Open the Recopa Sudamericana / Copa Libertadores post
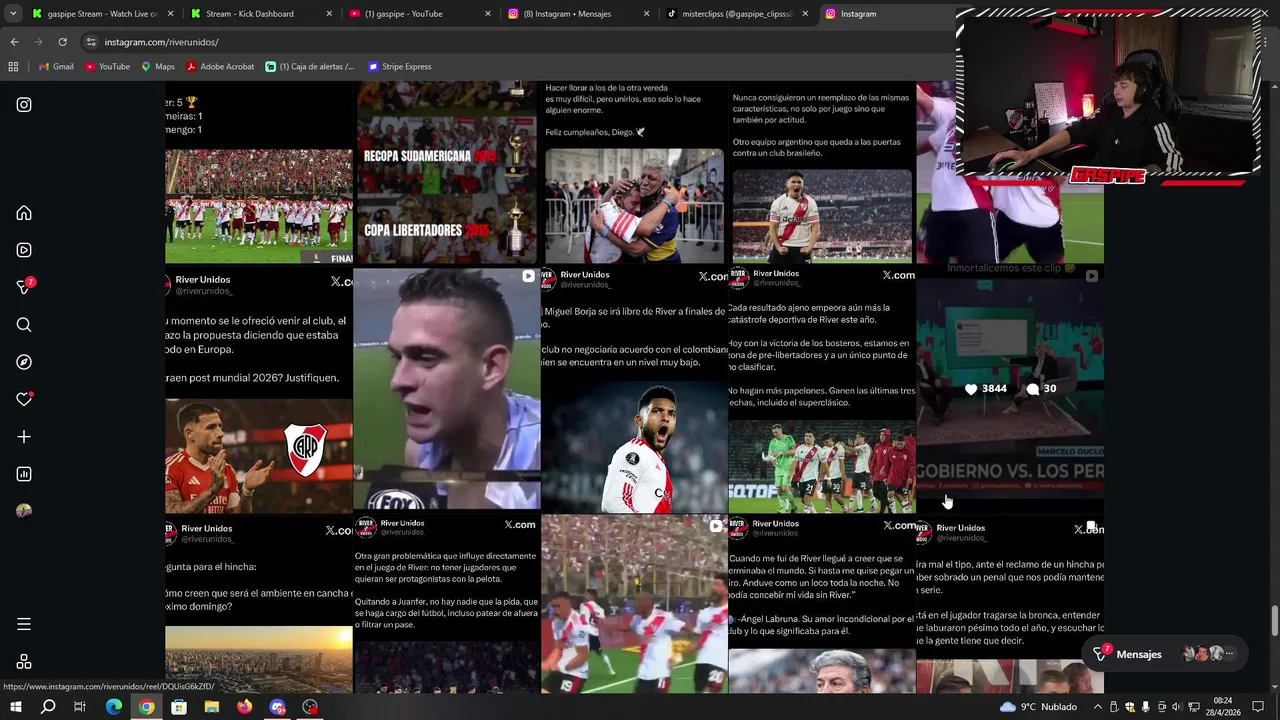The height and width of the screenshot is (720, 1280). [x=447, y=172]
